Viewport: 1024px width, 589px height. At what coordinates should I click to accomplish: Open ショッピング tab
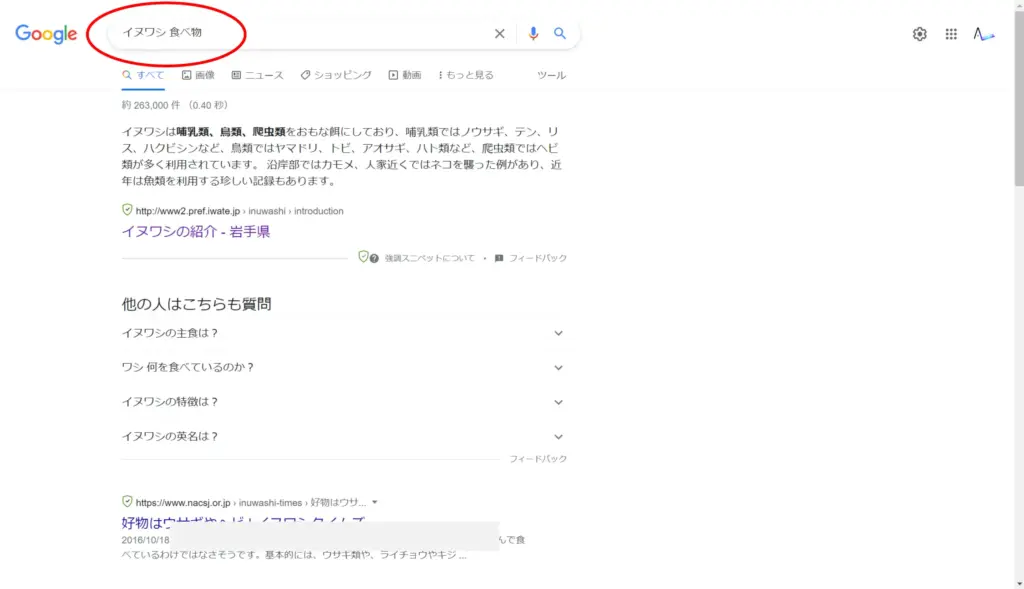coord(336,75)
